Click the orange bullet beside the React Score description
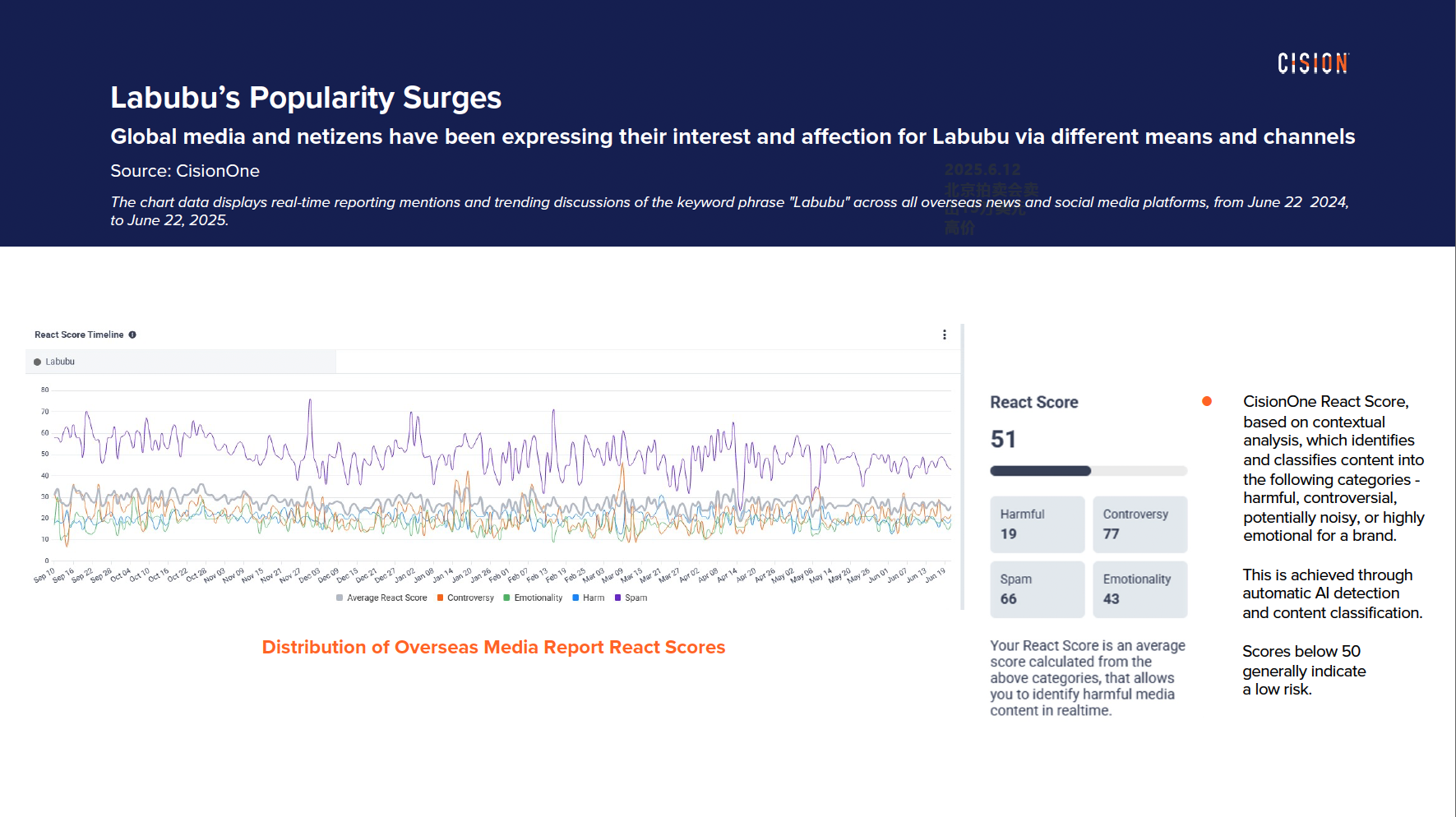 1206,401
